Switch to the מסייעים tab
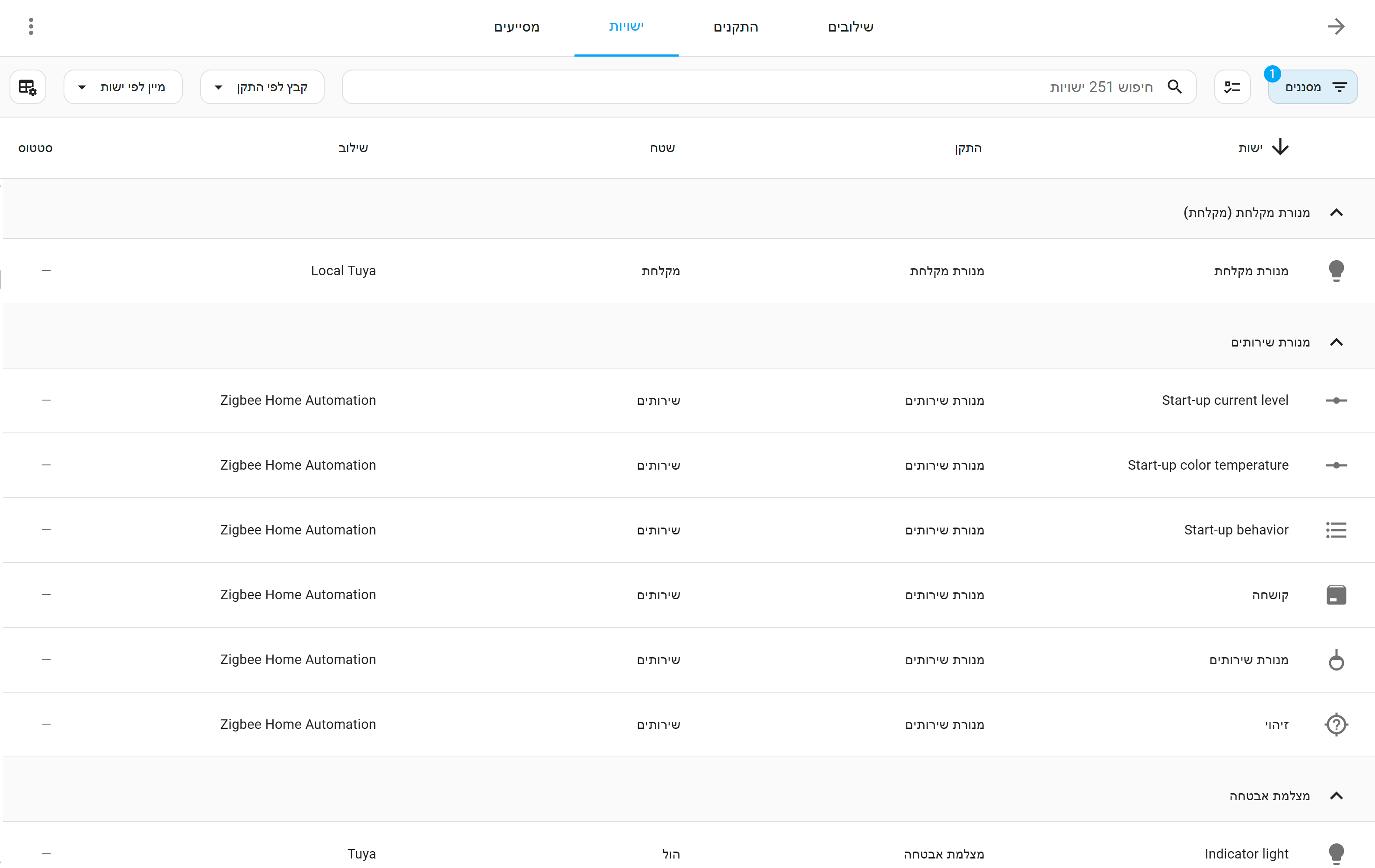The height and width of the screenshot is (868, 1375). 516,27
